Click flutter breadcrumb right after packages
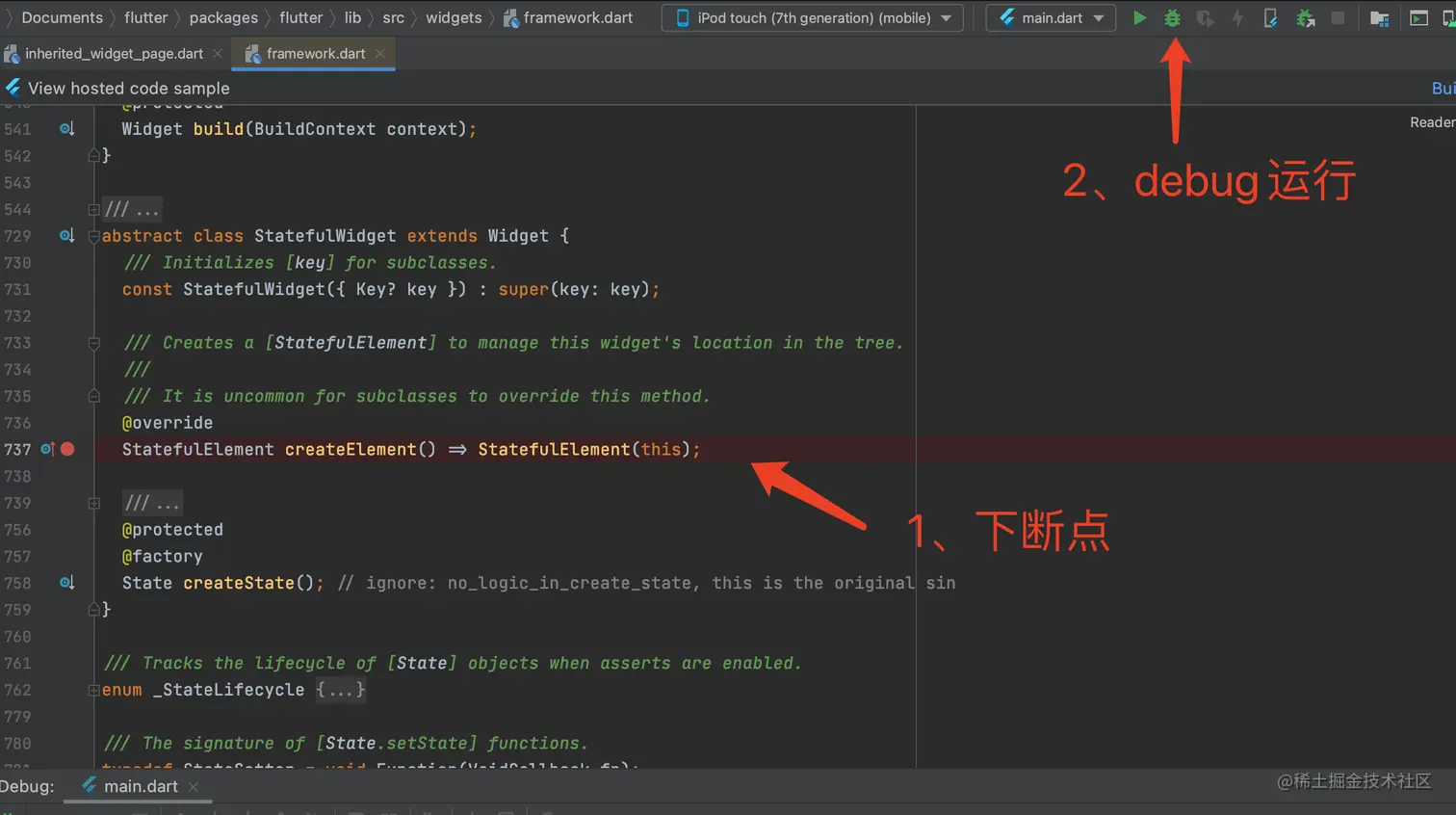1456x815 pixels. point(300,17)
